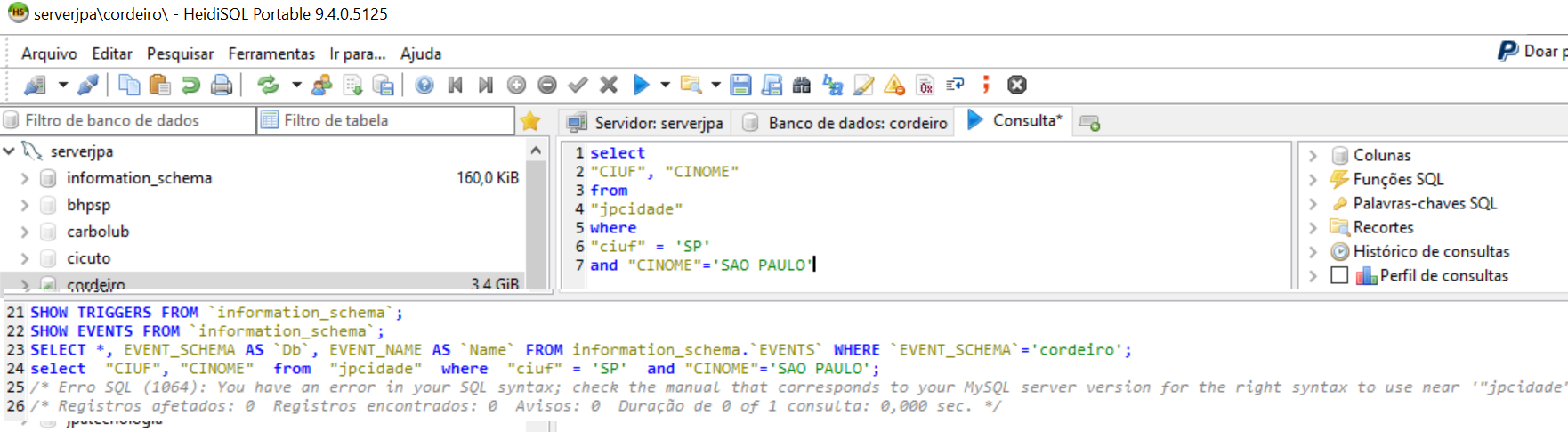Collapse the serverjpa server tree node
The image size is (1568, 432).
coord(9,151)
